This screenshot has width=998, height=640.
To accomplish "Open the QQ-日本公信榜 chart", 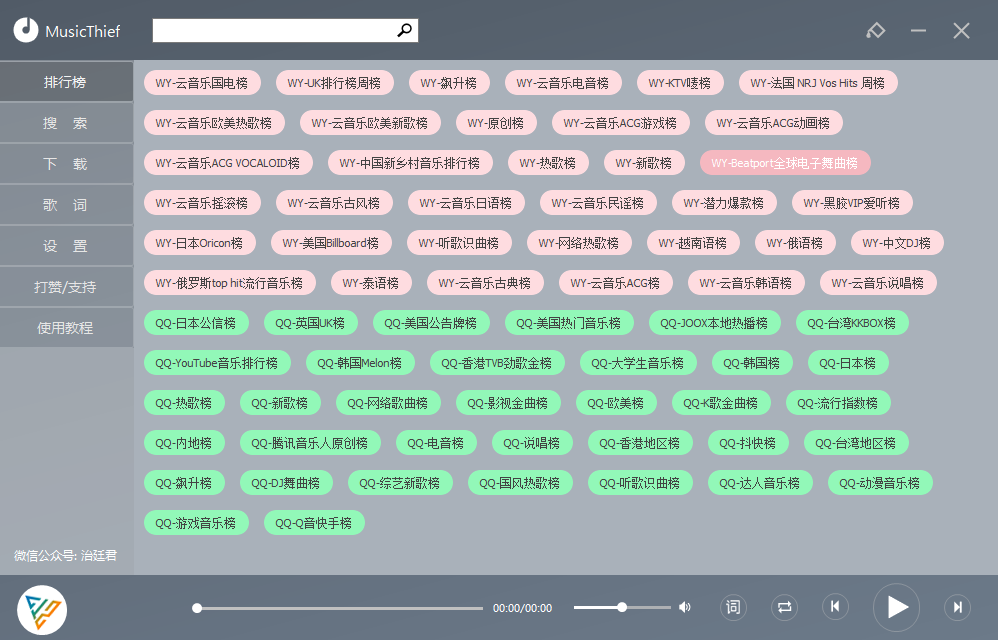I will pos(196,323).
